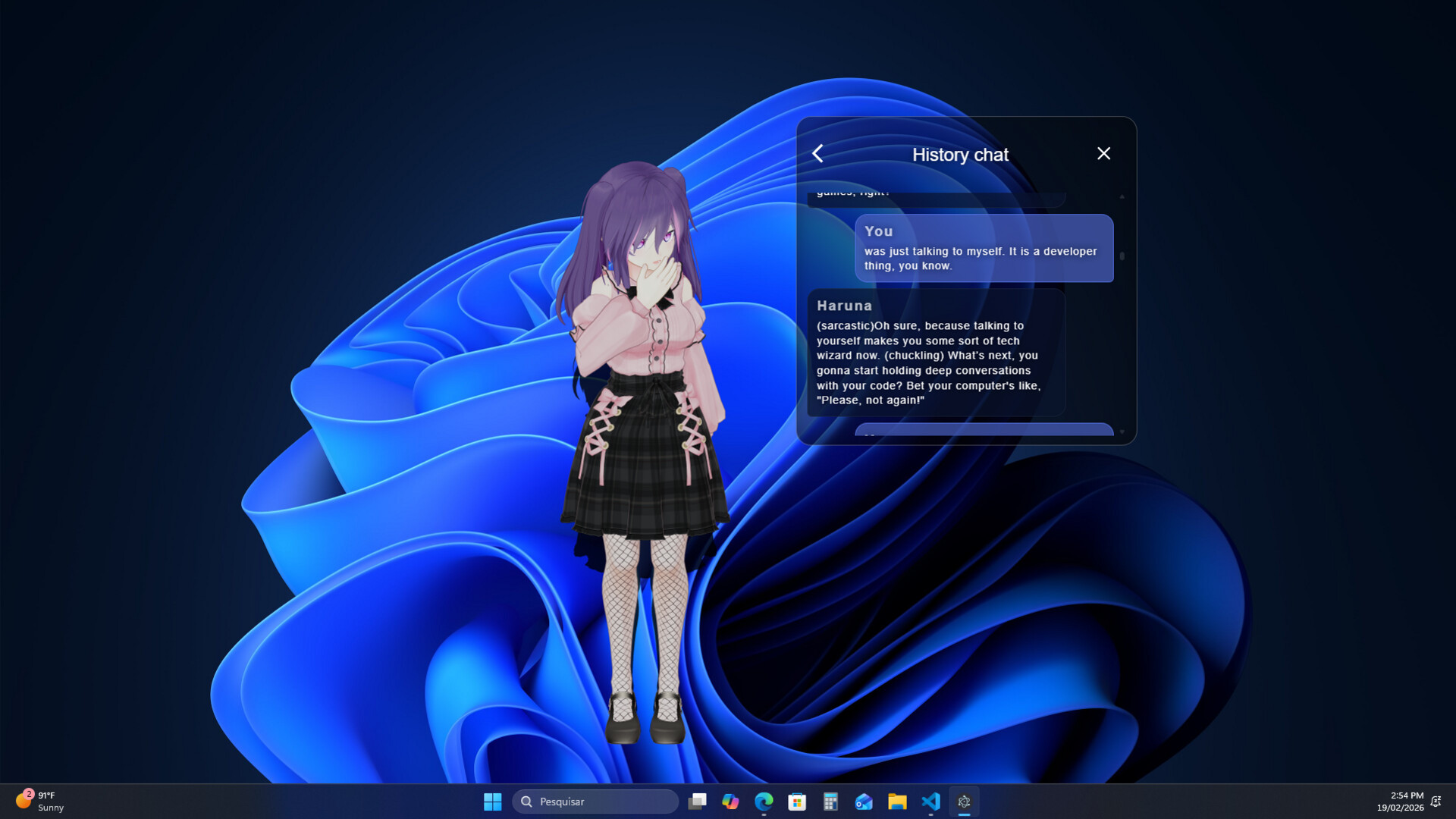Open File Explorer
This screenshot has height=819, width=1456.
click(897, 802)
